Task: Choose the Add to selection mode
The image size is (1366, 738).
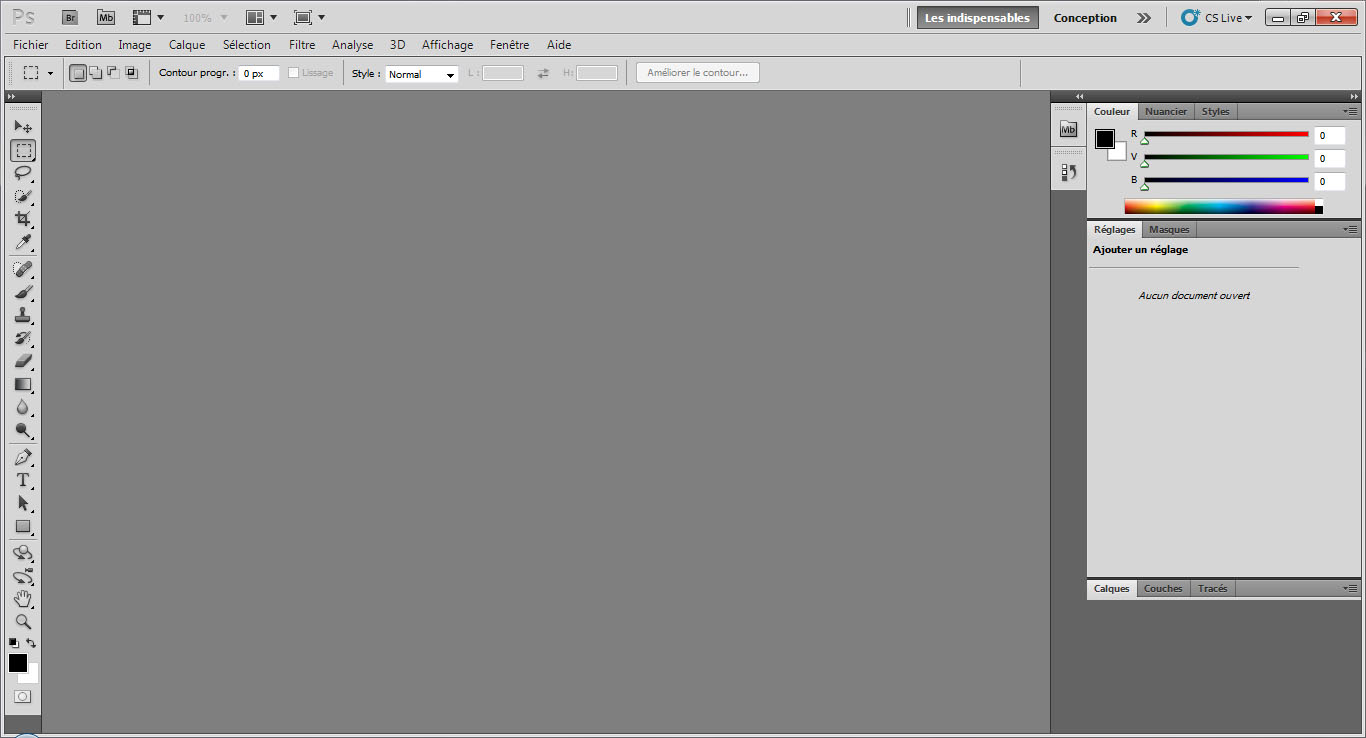Action: (95, 73)
